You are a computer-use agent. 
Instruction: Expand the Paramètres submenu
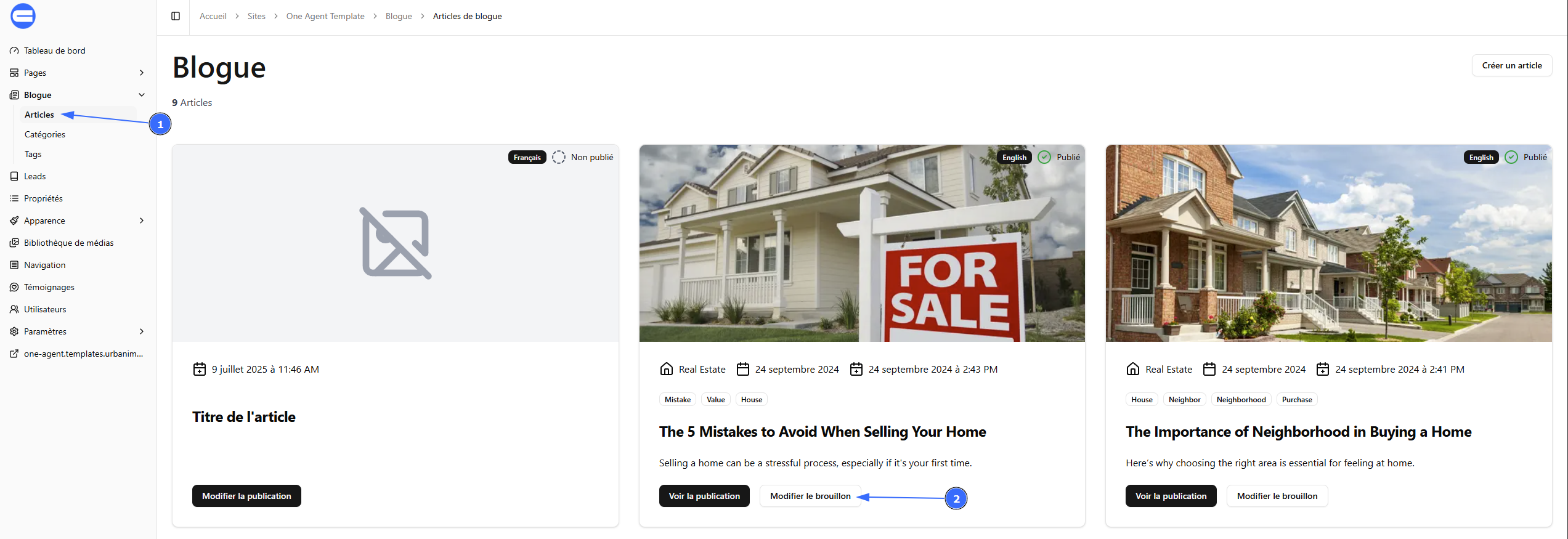click(x=142, y=331)
